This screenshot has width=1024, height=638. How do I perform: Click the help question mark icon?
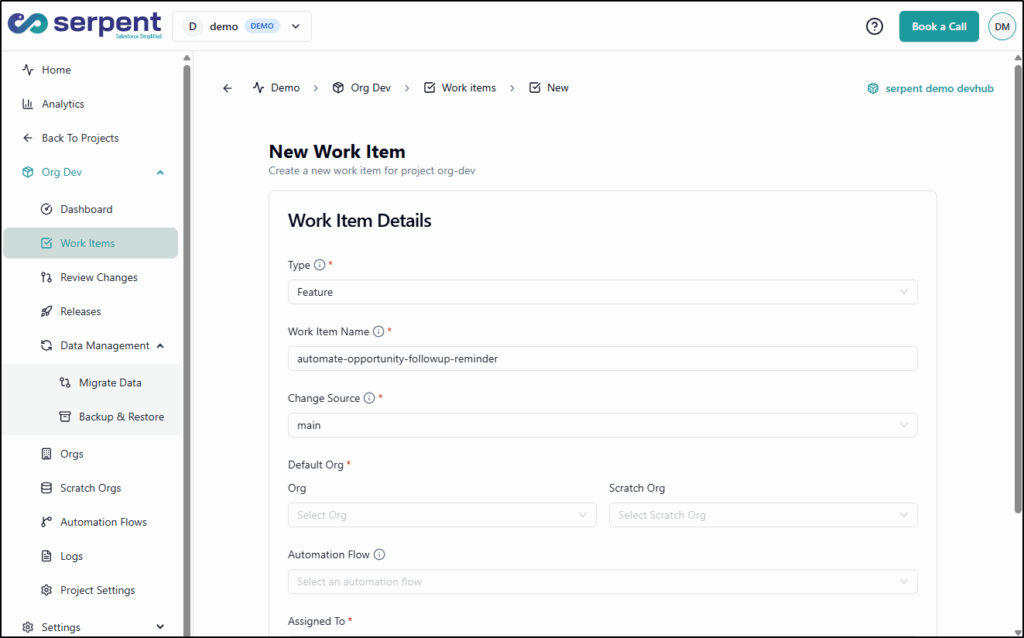click(x=874, y=27)
